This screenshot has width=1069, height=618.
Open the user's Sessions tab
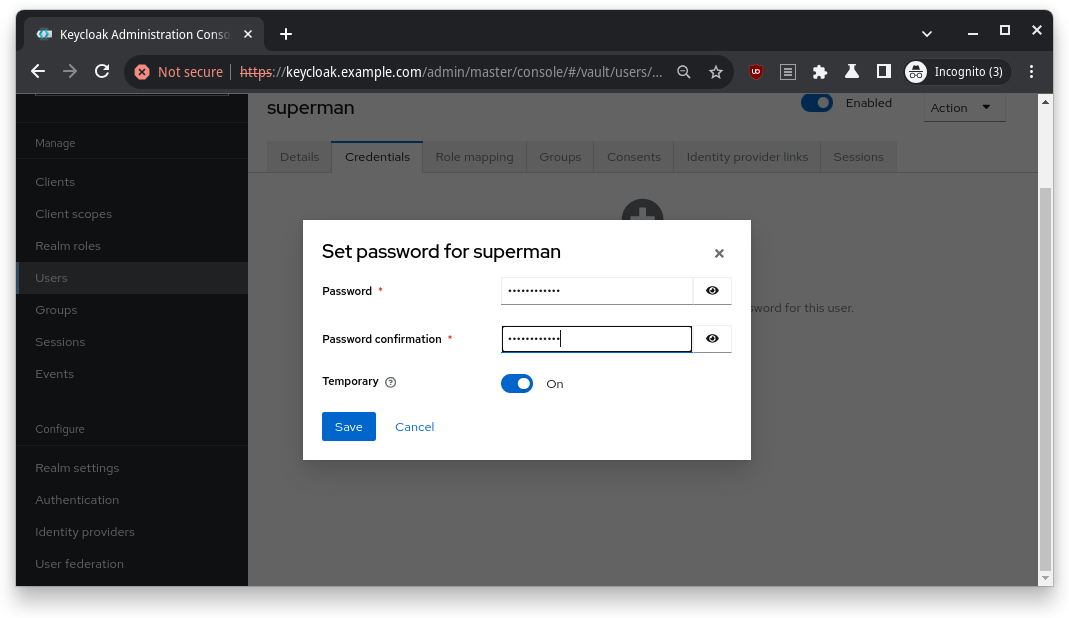(x=858, y=157)
